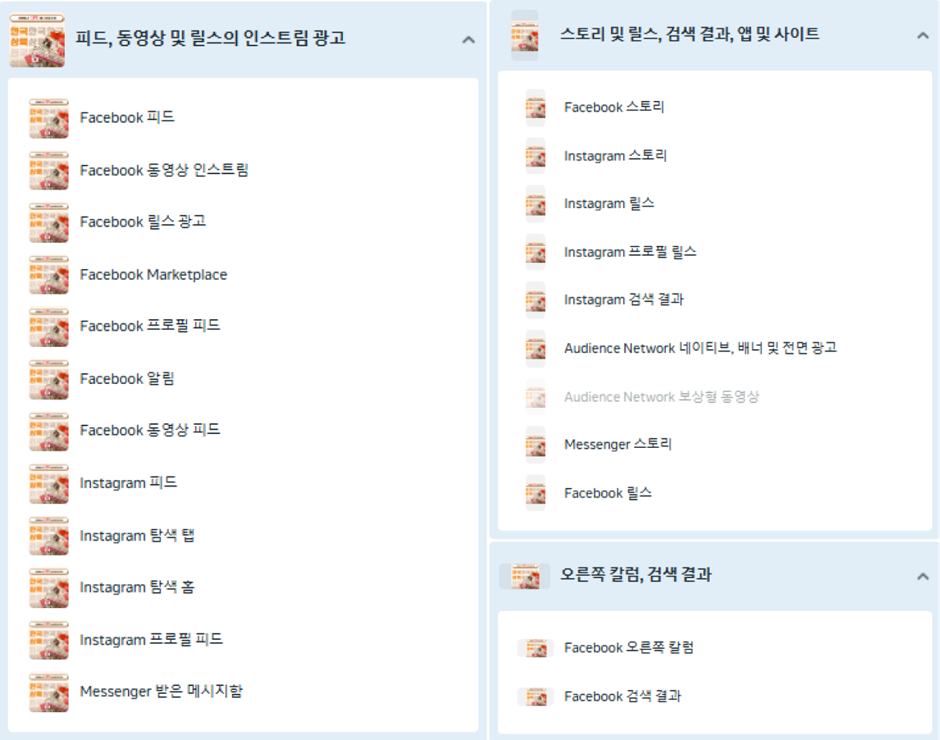Select the Facebook Marketplace label
The image size is (940, 740).
click(x=153, y=275)
